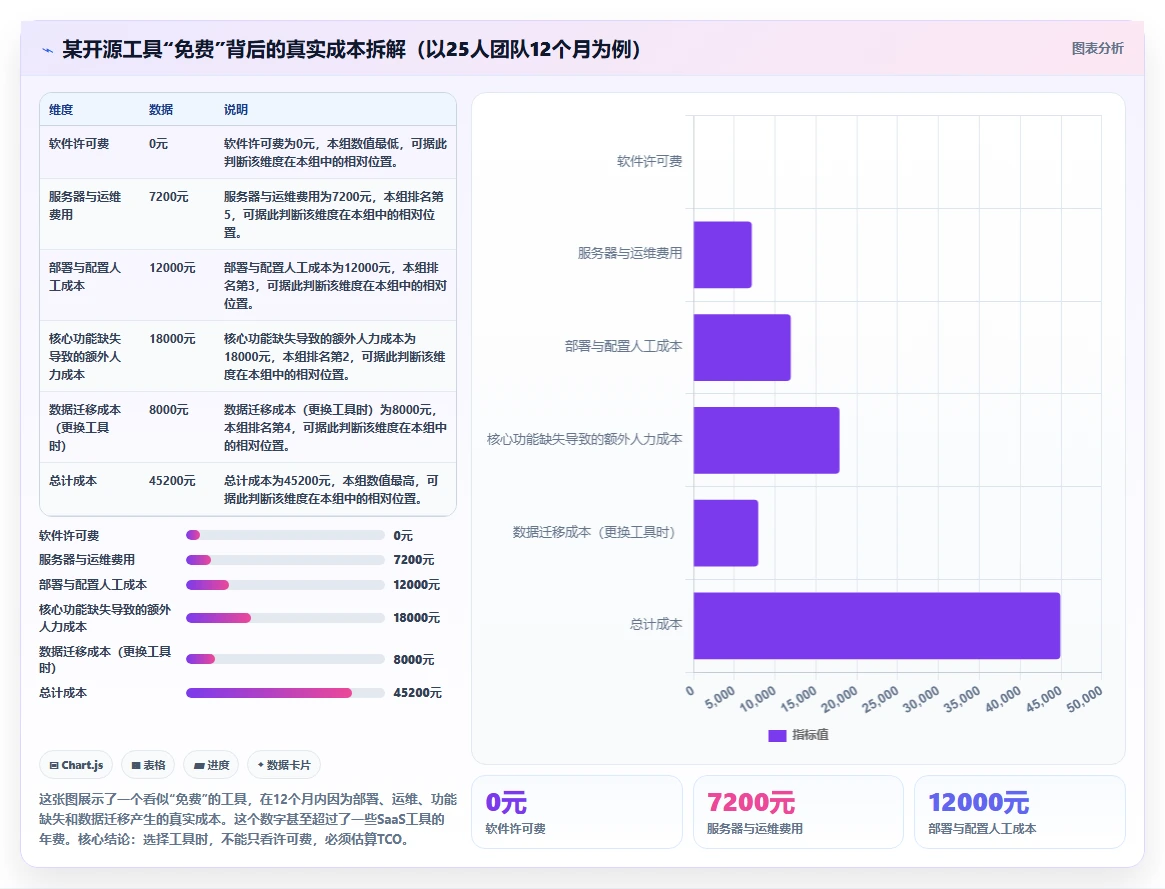Click the 数据迁移成本 chart axis label
The width and height of the screenshot is (1165, 889).
594,533
